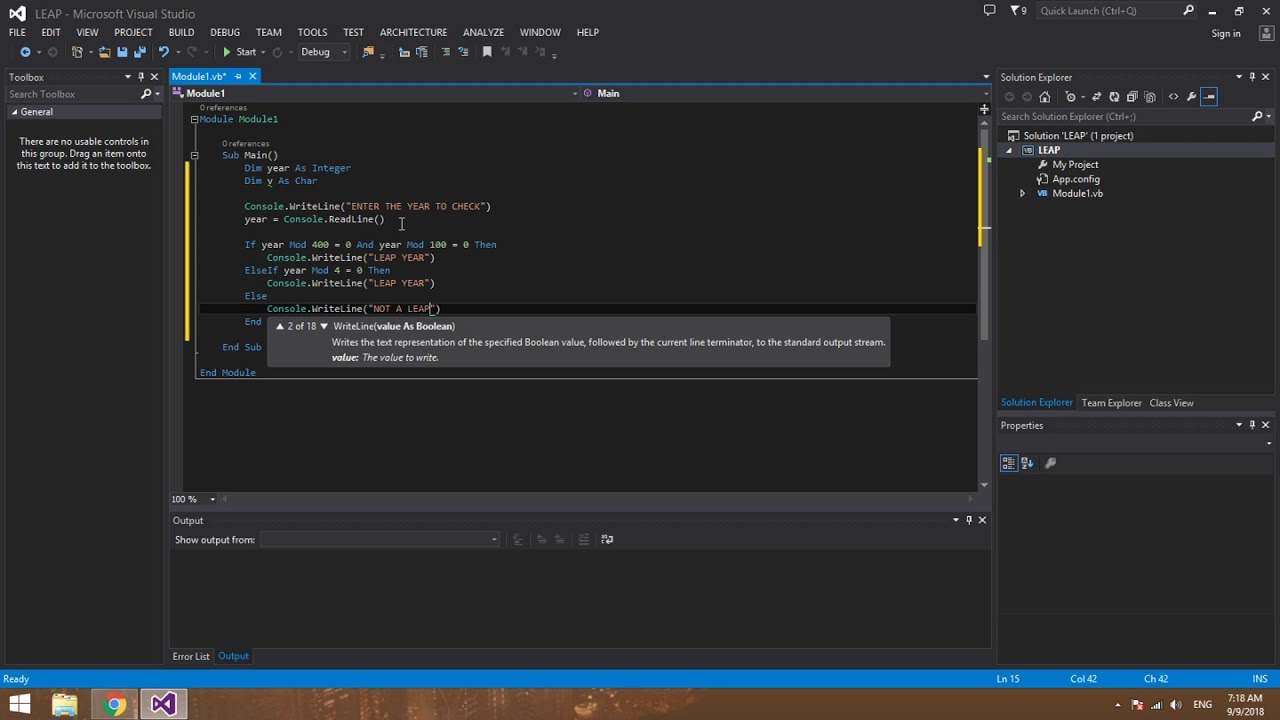Screen dimensions: 1280x720
Task: Open the active documents list dropdown
Action: click(986, 76)
